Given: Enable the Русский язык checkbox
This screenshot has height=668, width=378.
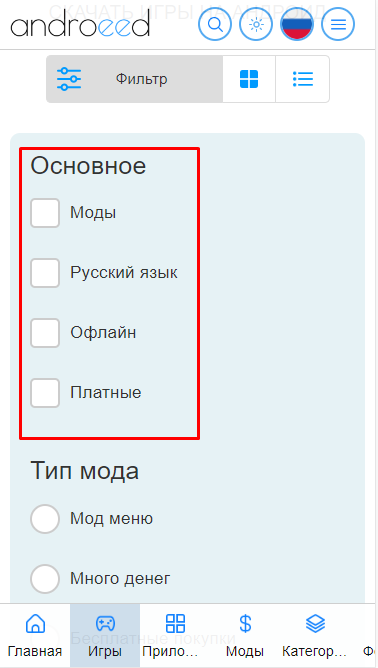Looking at the screenshot, I should tap(45, 273).
